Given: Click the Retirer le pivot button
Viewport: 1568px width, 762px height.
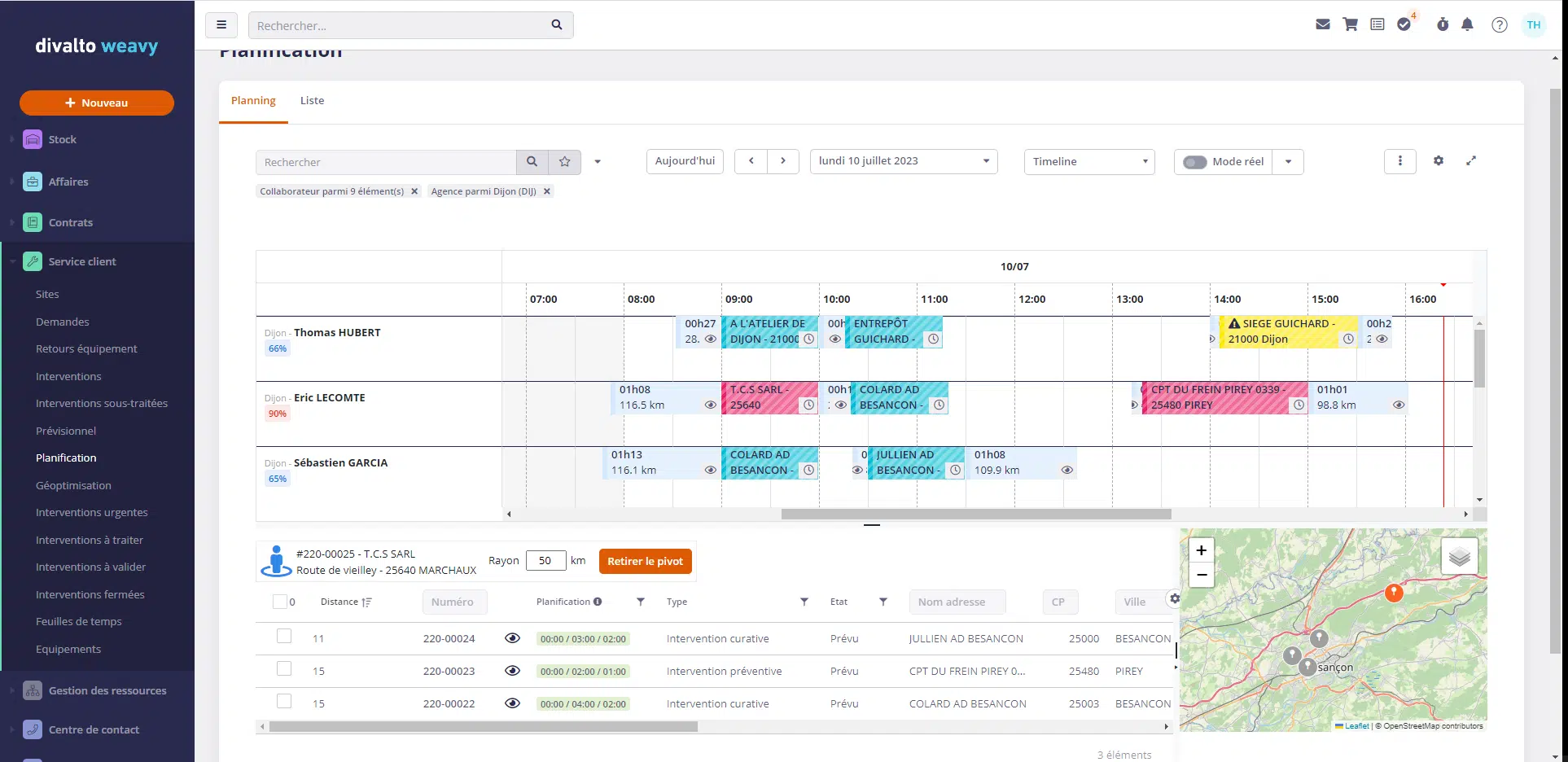Looking at the screenshot, I should coord(645,561).
